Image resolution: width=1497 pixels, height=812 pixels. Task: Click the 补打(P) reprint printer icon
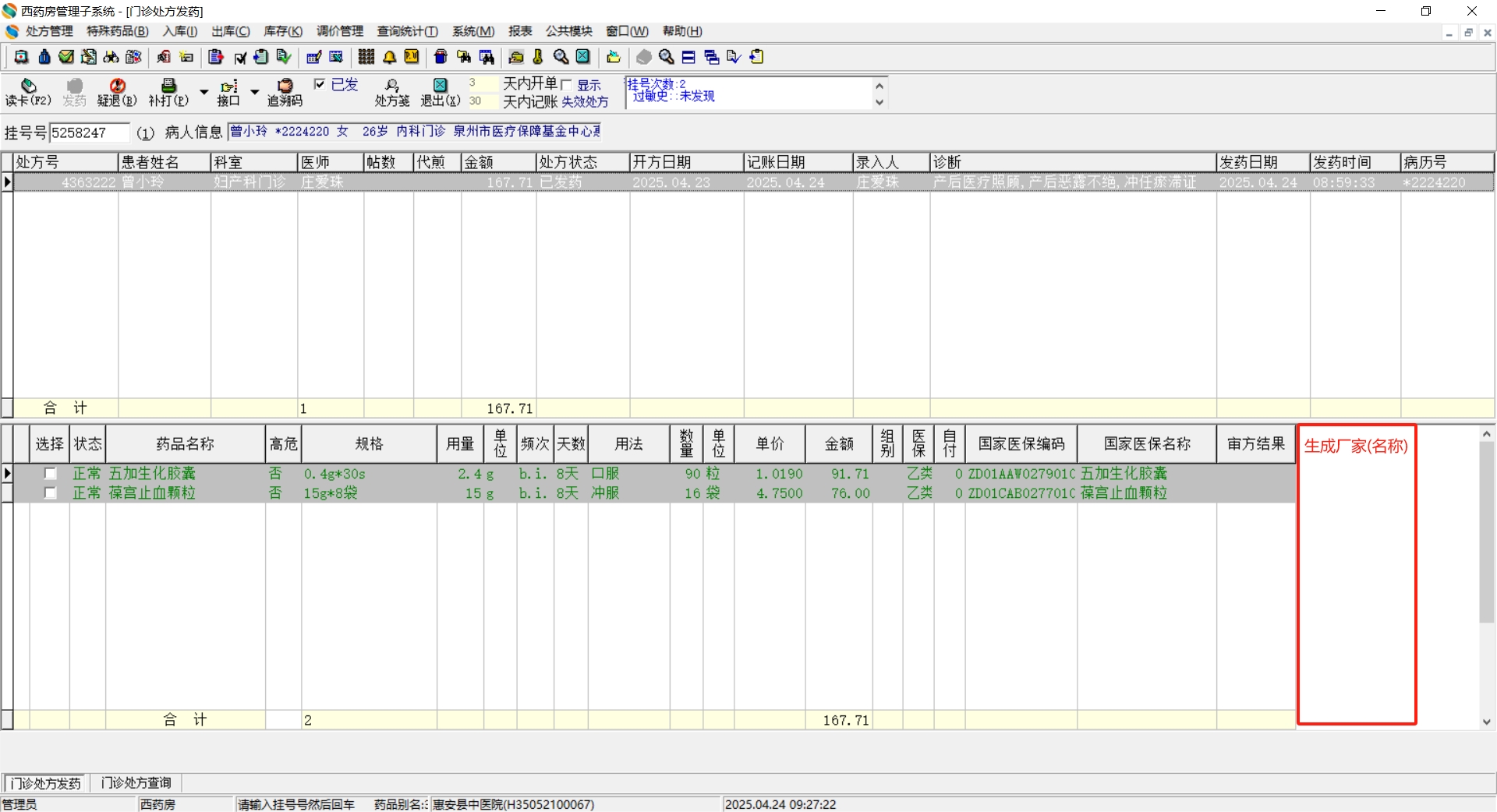[x=168, y=86]
